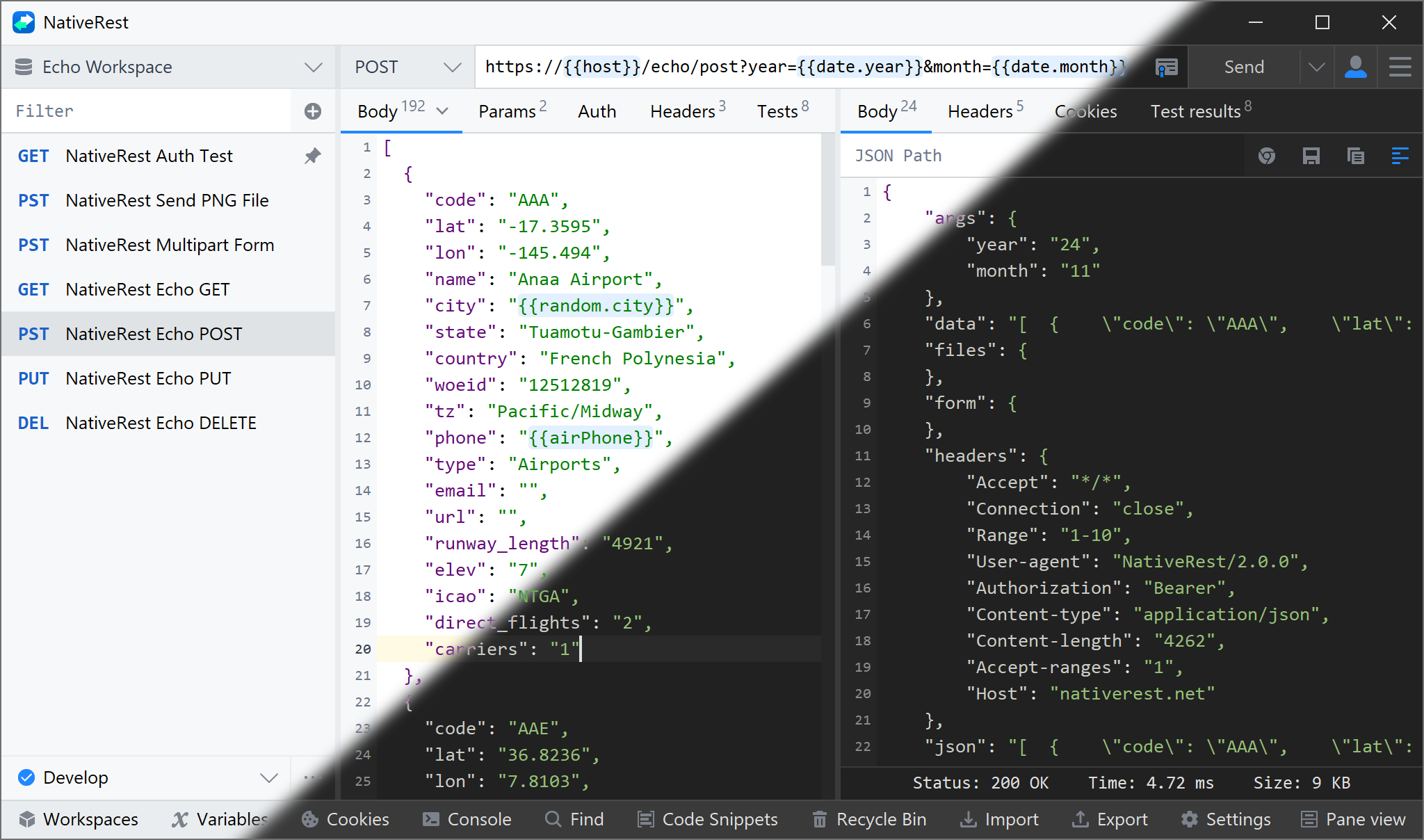
Task: Open the hamburger menu icon
Action: click(1400, 67)
